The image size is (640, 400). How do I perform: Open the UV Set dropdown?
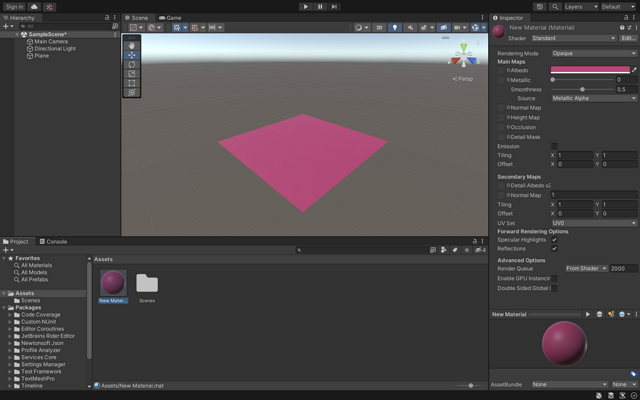tap(594, 223)
